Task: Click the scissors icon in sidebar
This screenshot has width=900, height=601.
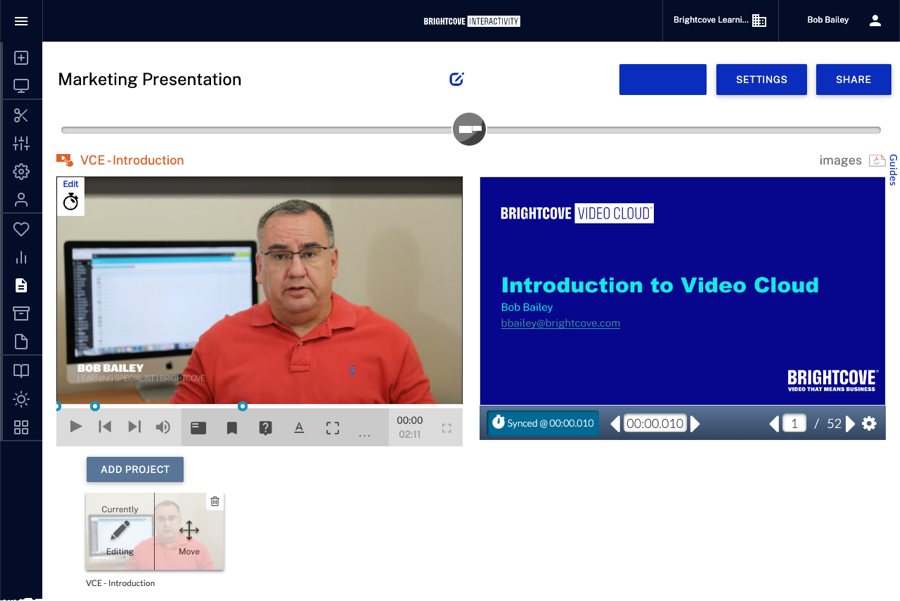Action: click(21, 115)
